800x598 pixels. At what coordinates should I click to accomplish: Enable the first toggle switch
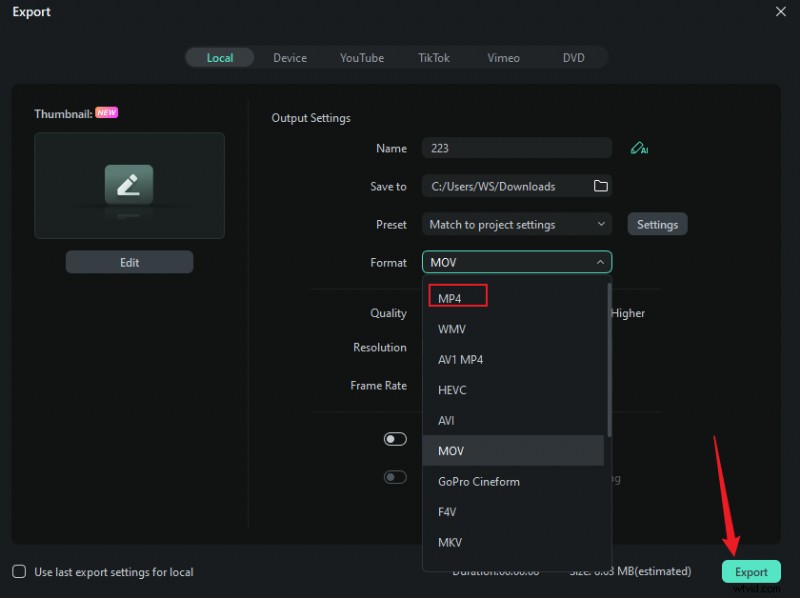tap(395, 438)
